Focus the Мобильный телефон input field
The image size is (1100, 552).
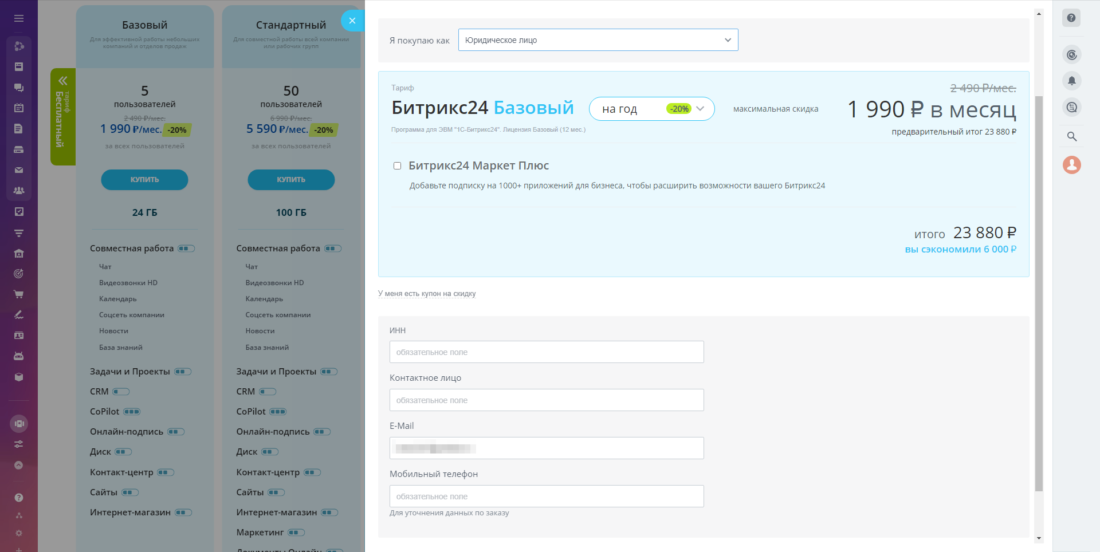click(546, 496)
